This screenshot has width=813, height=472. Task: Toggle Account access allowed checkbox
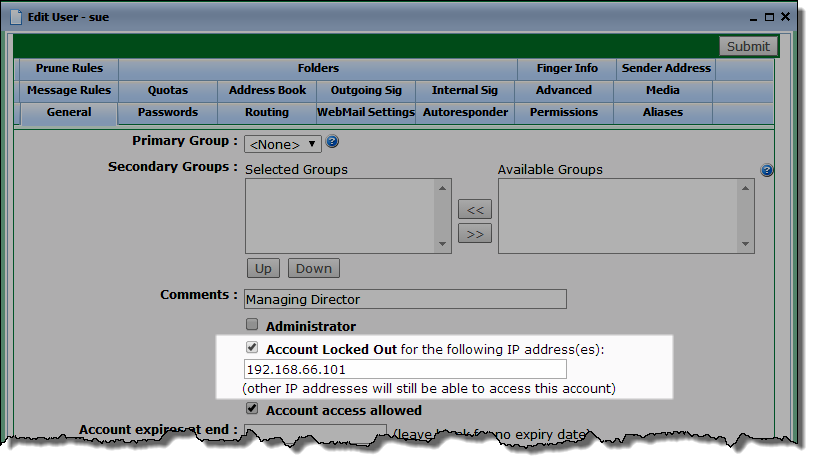252,409
